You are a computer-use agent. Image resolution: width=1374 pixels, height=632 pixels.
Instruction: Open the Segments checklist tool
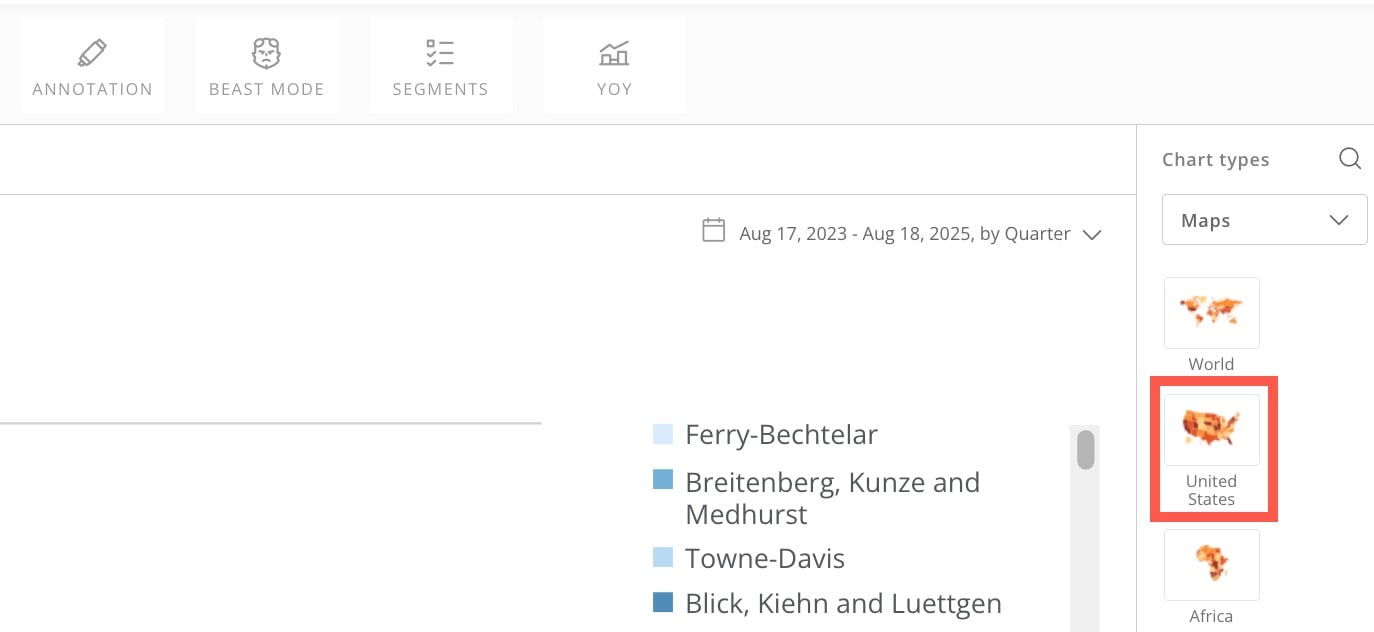tap(440, 66)
